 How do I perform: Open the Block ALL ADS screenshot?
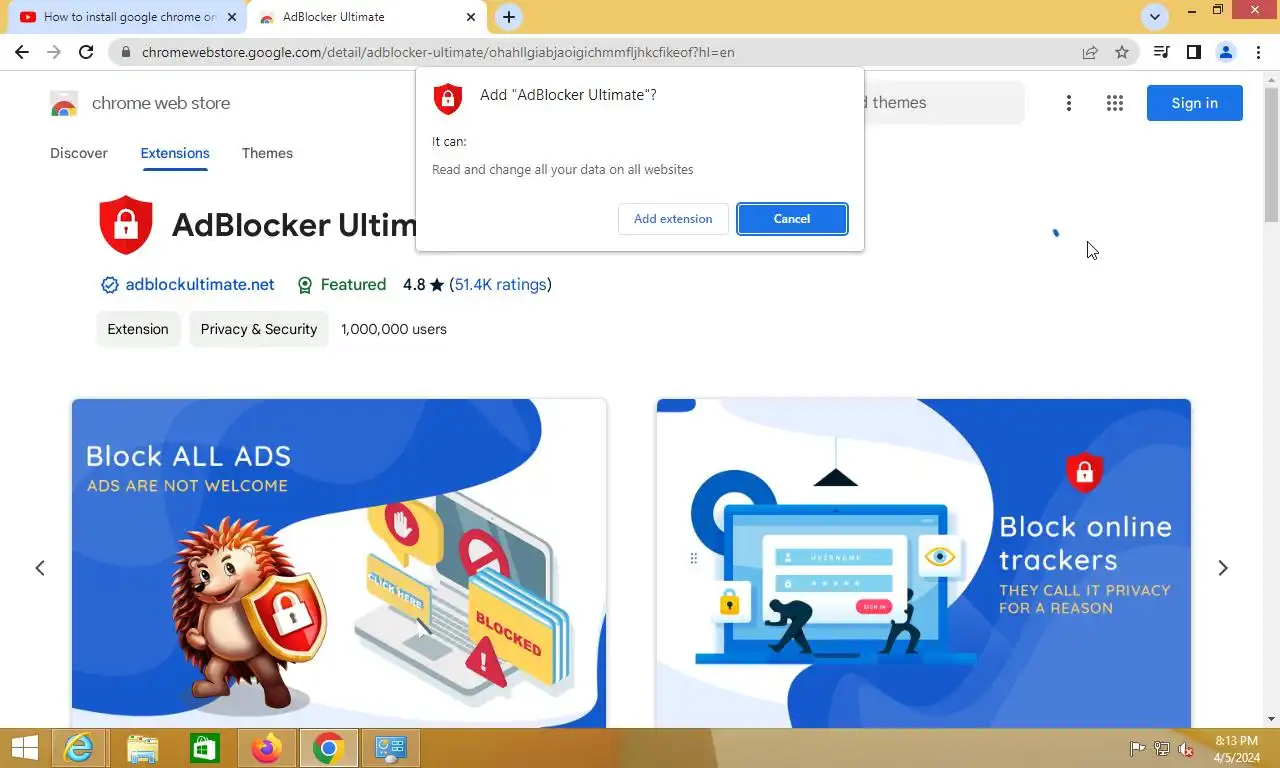pyautogui.click(x=339, y=563)
